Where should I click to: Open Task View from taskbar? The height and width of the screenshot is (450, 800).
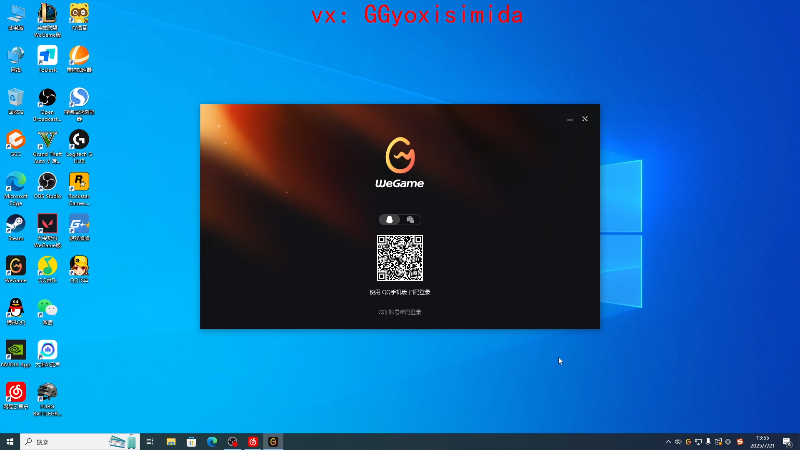[150, 441]
